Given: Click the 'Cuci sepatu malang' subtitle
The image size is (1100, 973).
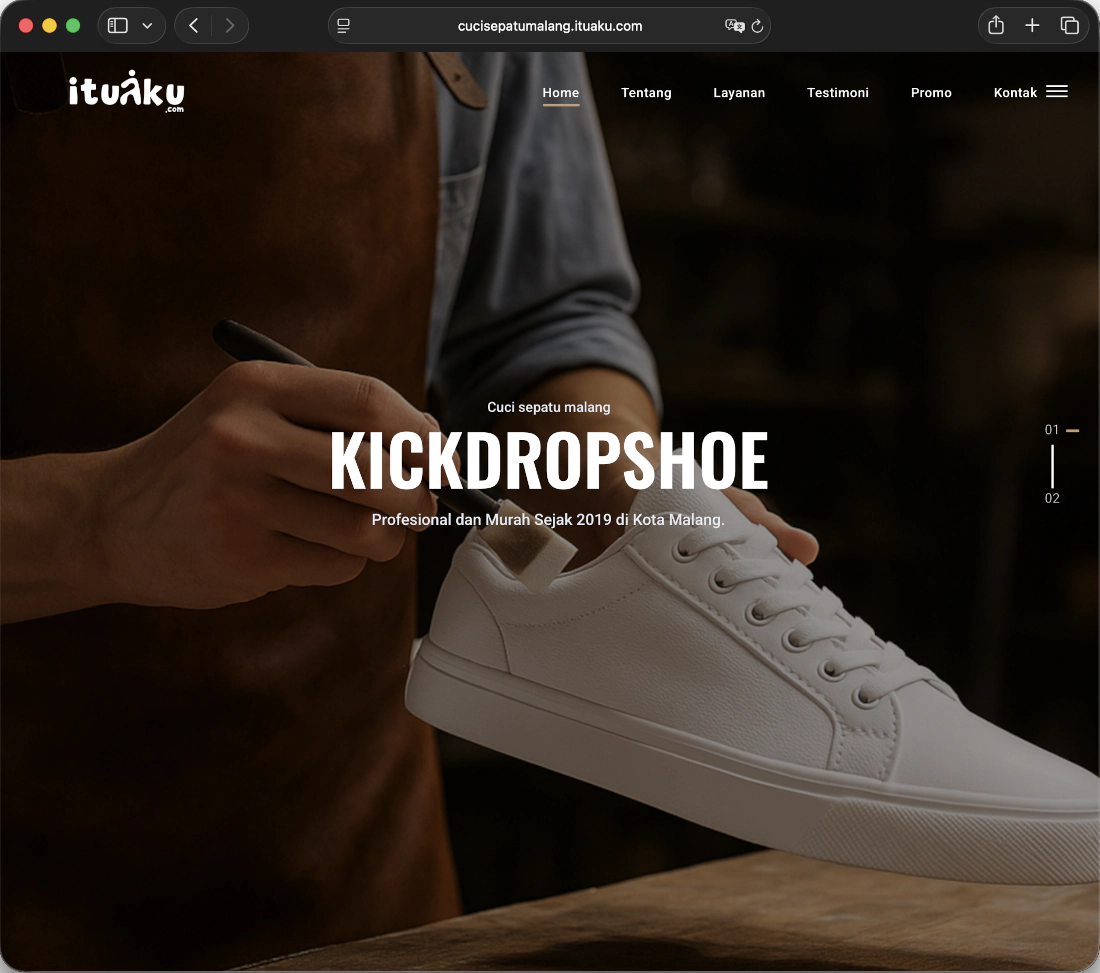Looking at the screenshot, I should 549,407.
